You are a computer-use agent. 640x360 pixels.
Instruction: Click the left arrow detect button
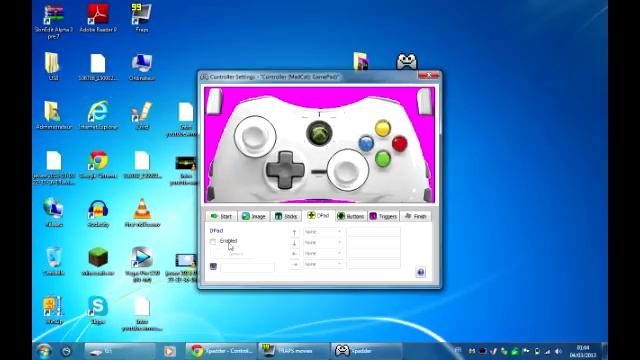[294, 254]
